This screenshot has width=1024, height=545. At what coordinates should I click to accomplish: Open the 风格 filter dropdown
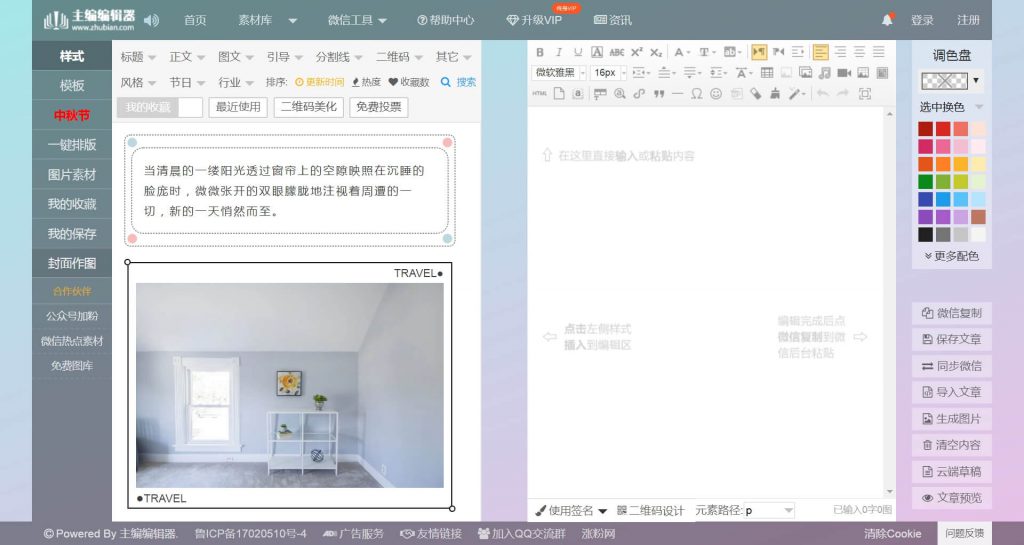pyautogui.click(x=138, y=83)
